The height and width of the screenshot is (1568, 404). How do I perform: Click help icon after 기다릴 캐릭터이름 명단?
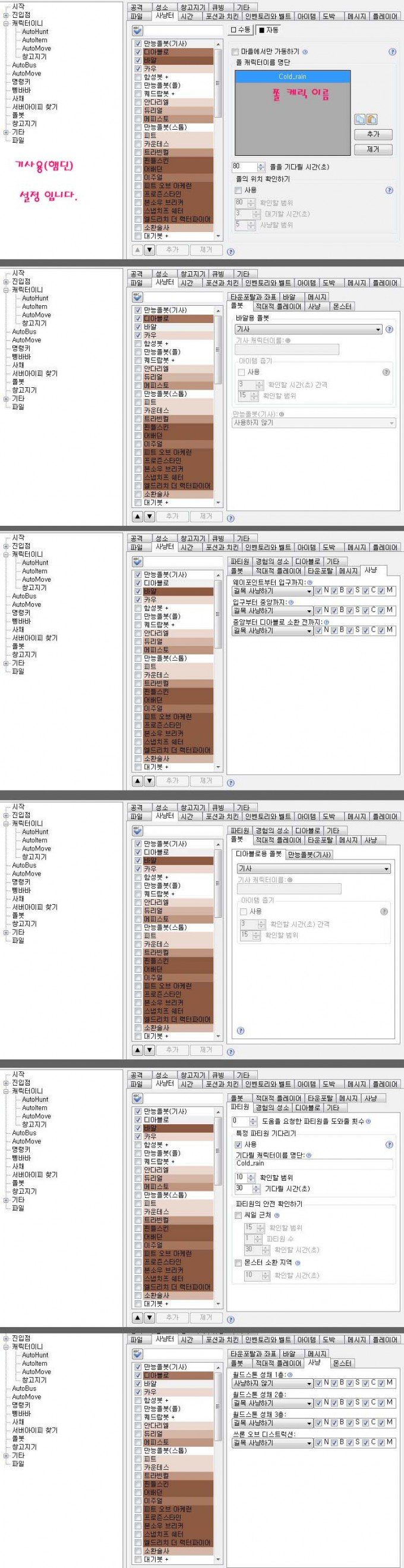(309, 1155)
